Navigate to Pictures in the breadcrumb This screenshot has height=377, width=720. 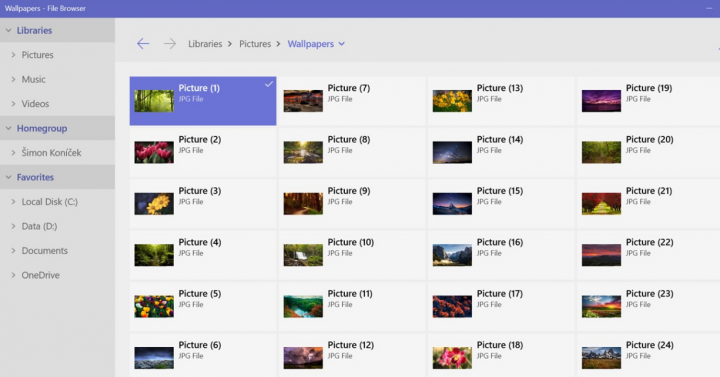[255, 44]
